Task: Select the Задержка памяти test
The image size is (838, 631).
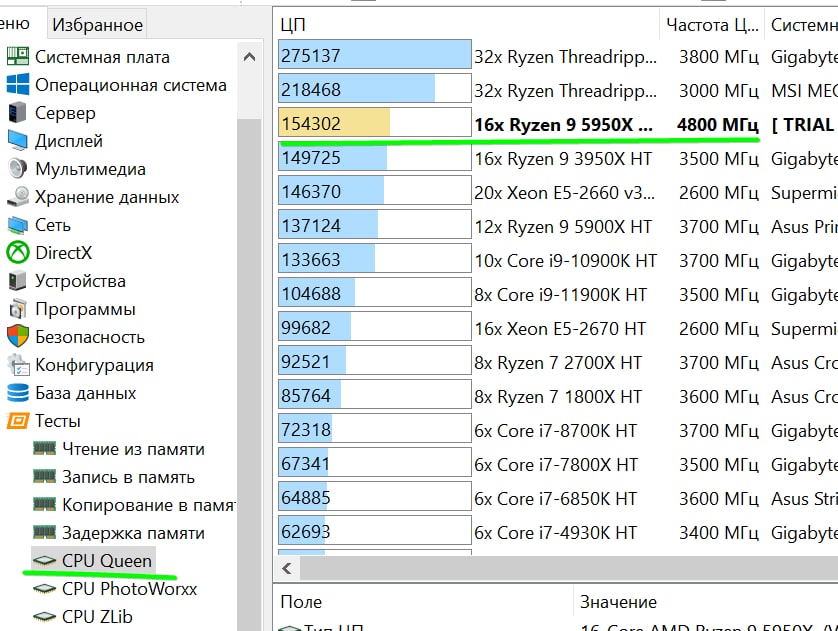Action: [x=133, y=533]
